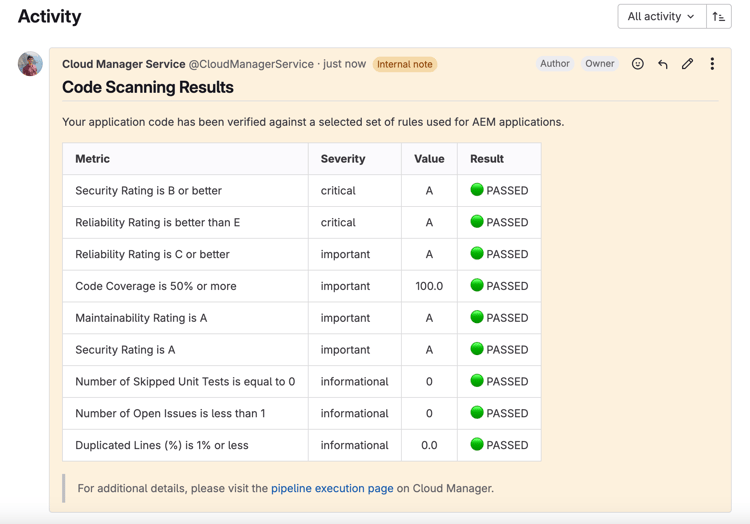The width and height of the screenshot is (750, 524).
Task: Open the Cloud Manager Service author name
Action: click(123, 64)
